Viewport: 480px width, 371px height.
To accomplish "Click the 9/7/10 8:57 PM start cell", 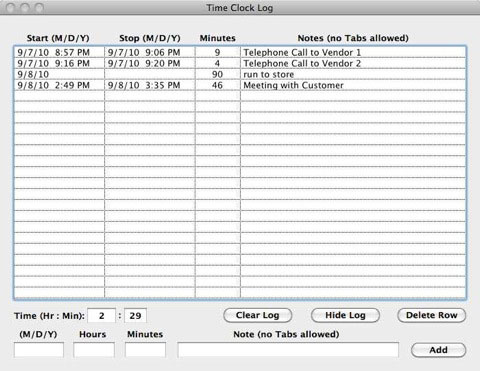I will 59,52.
